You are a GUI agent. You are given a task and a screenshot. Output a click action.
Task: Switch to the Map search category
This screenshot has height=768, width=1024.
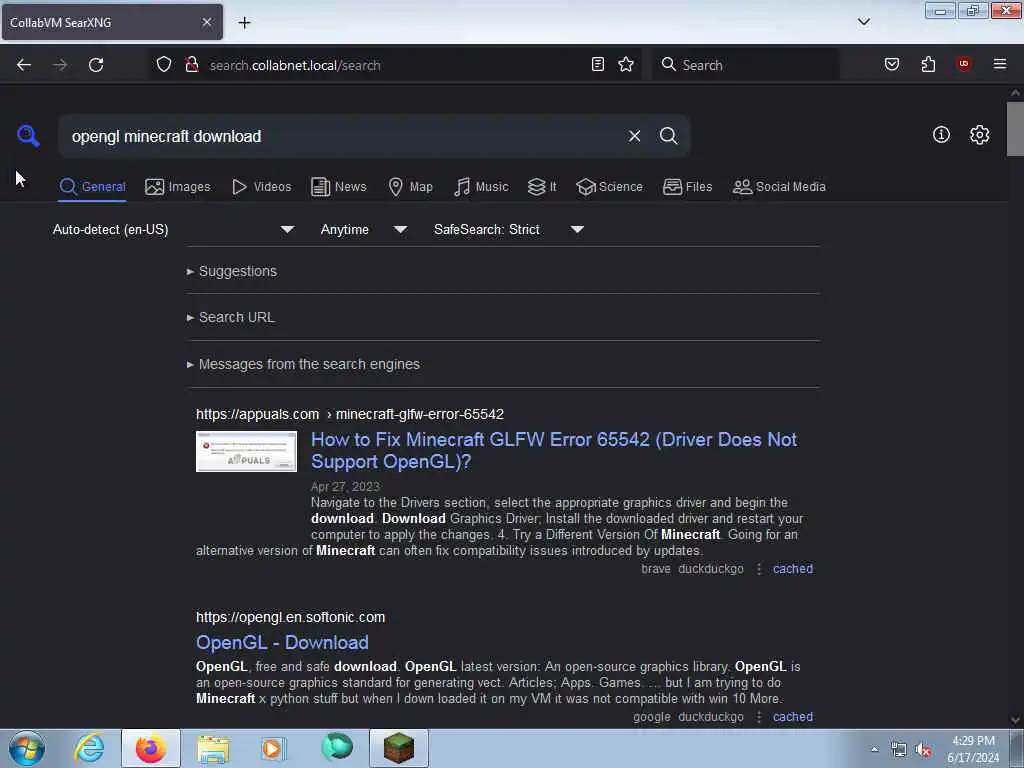coord(411,187)
